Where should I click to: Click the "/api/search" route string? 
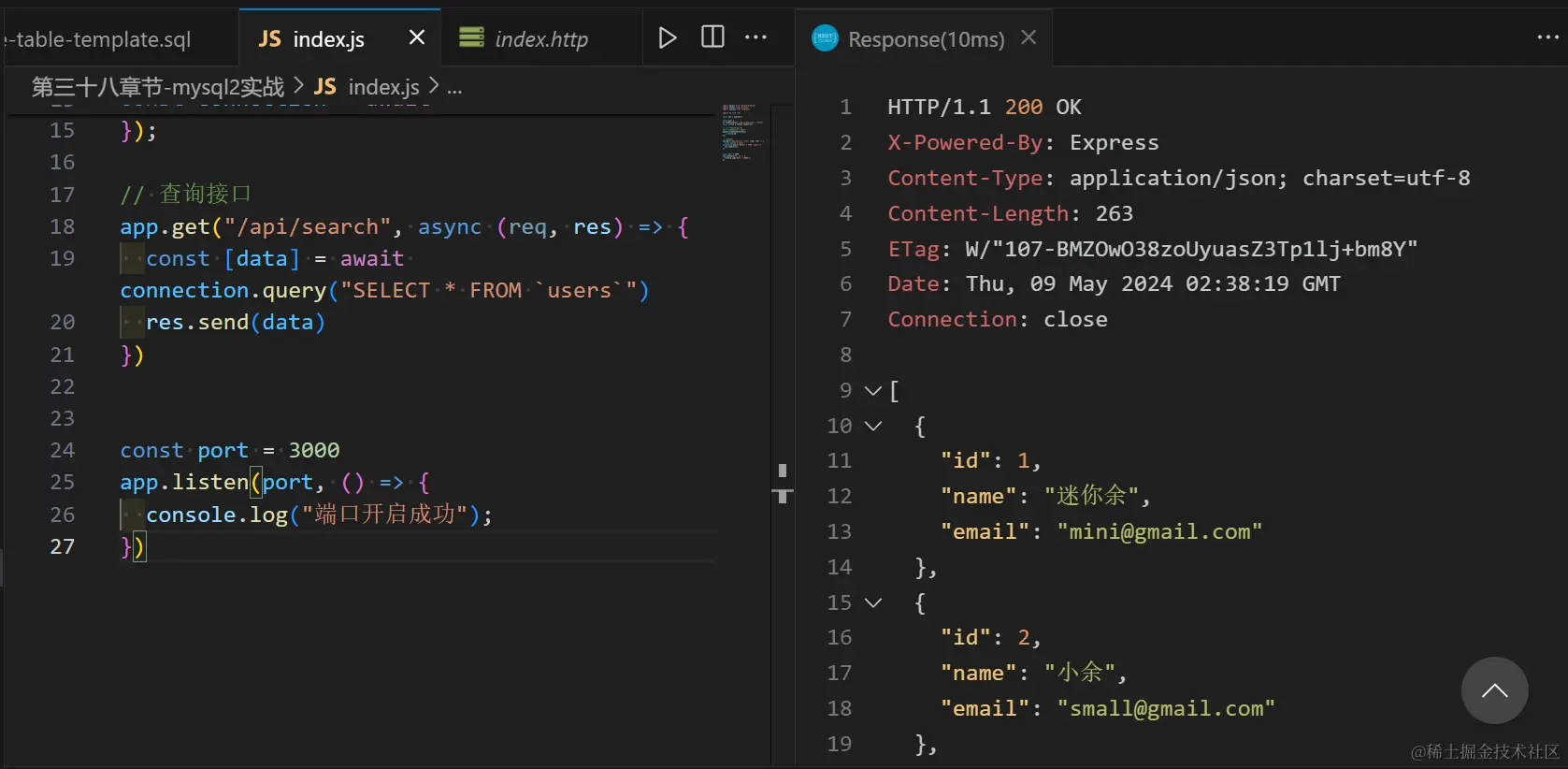[307, 226]
